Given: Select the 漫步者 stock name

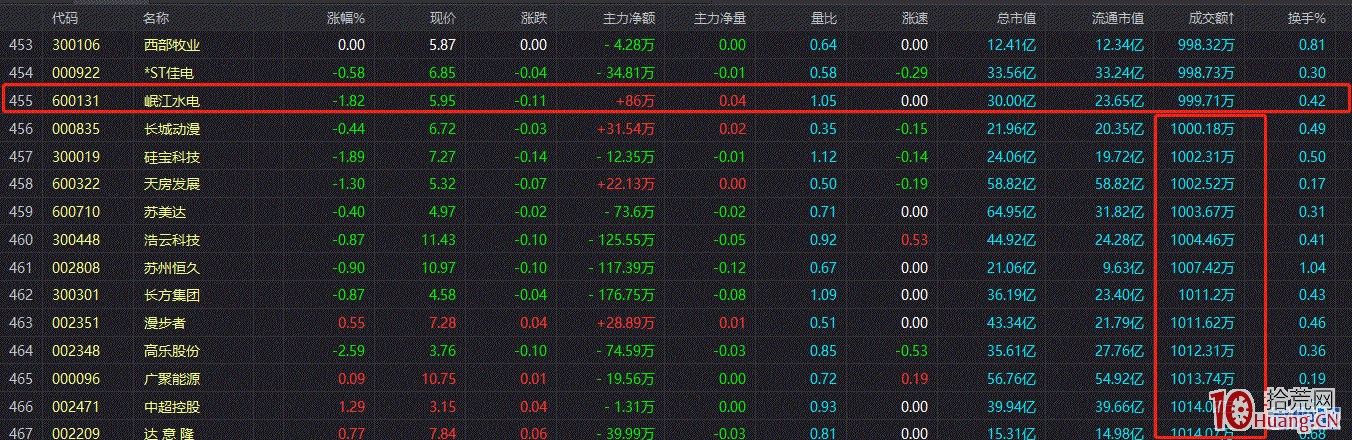Looking at the screenshot, I should point(165,323).
